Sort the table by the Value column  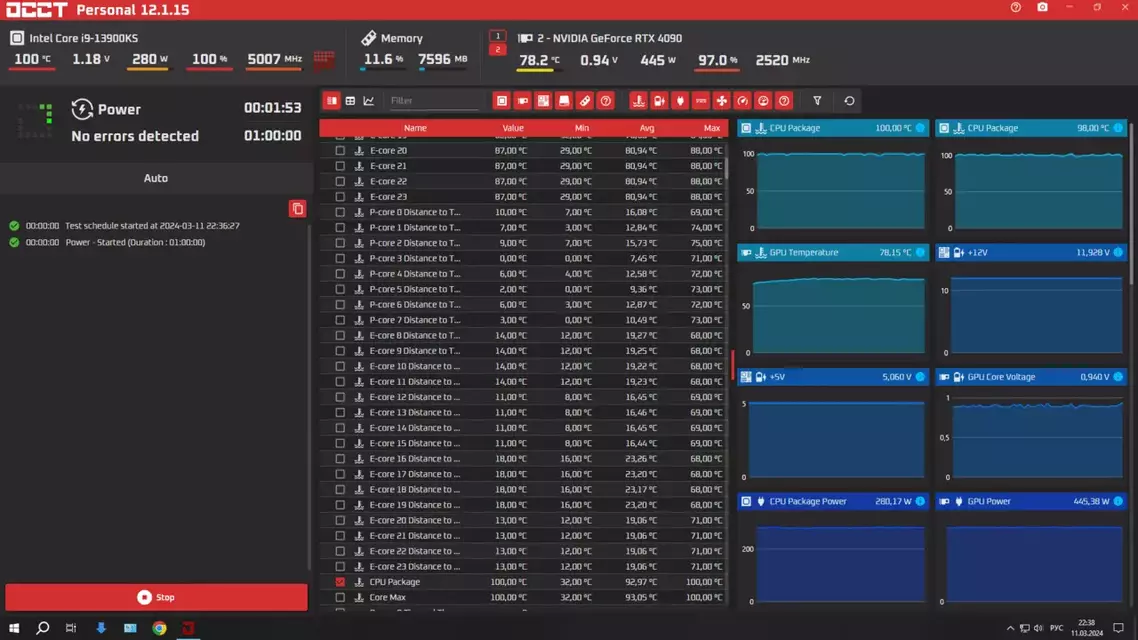(x=513, y=128)
